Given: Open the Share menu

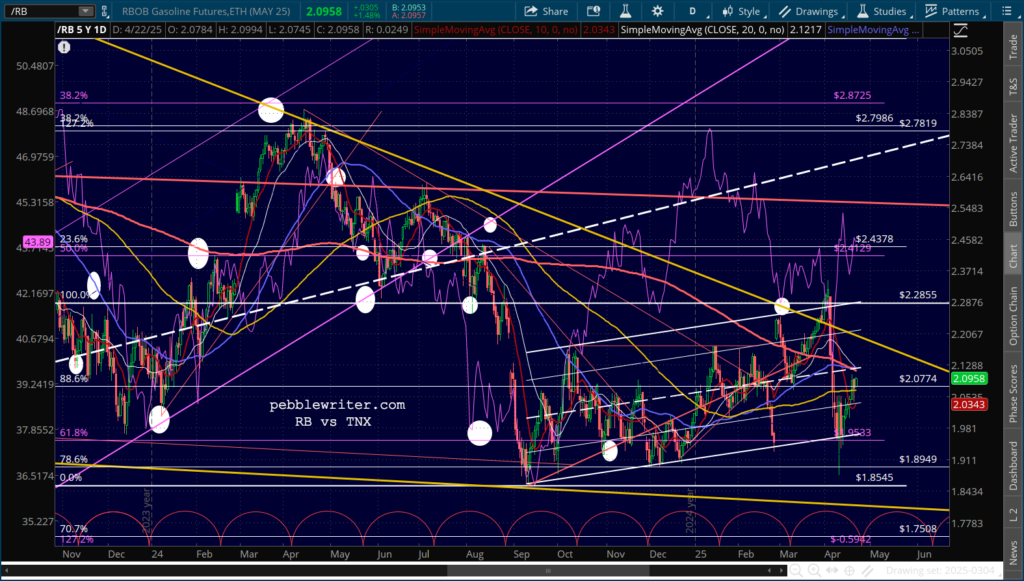Looking at the screenshot, I should (x=546, y=11).
